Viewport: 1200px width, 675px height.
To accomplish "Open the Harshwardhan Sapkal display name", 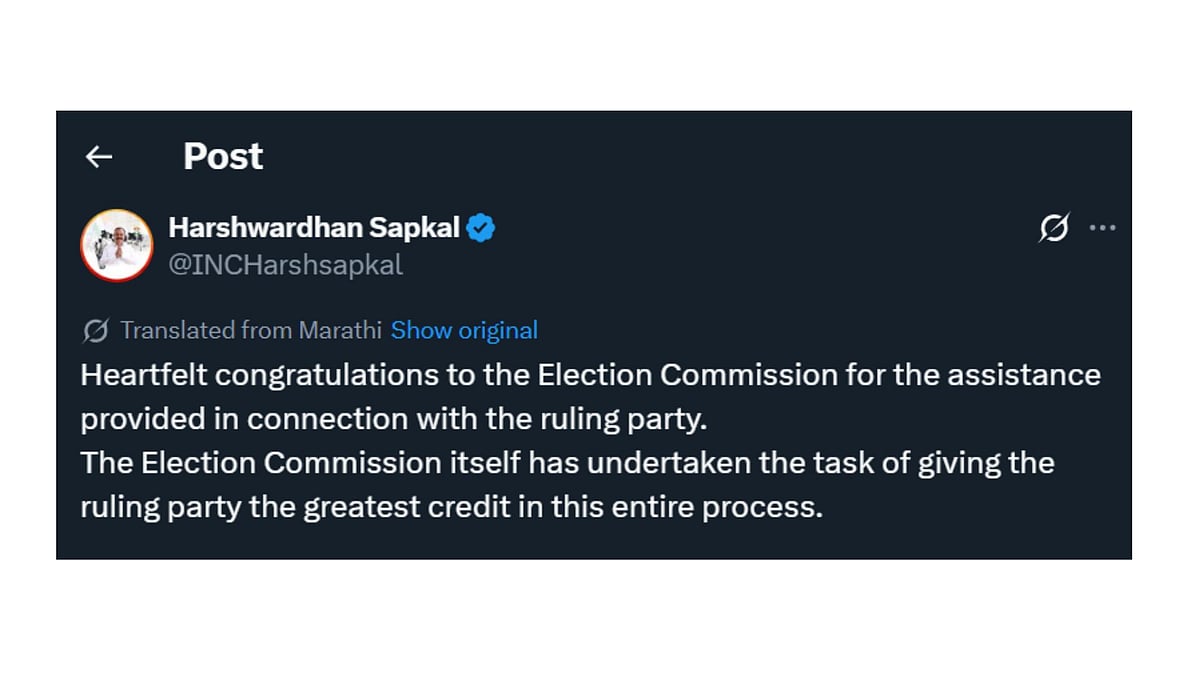I will [314, 228].
